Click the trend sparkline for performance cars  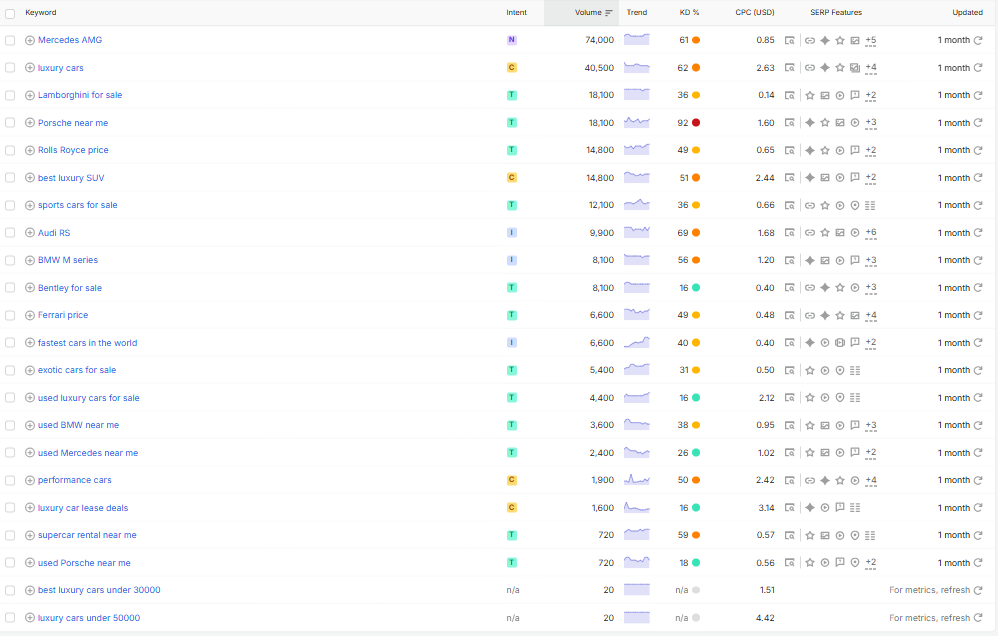pos(636,480)
